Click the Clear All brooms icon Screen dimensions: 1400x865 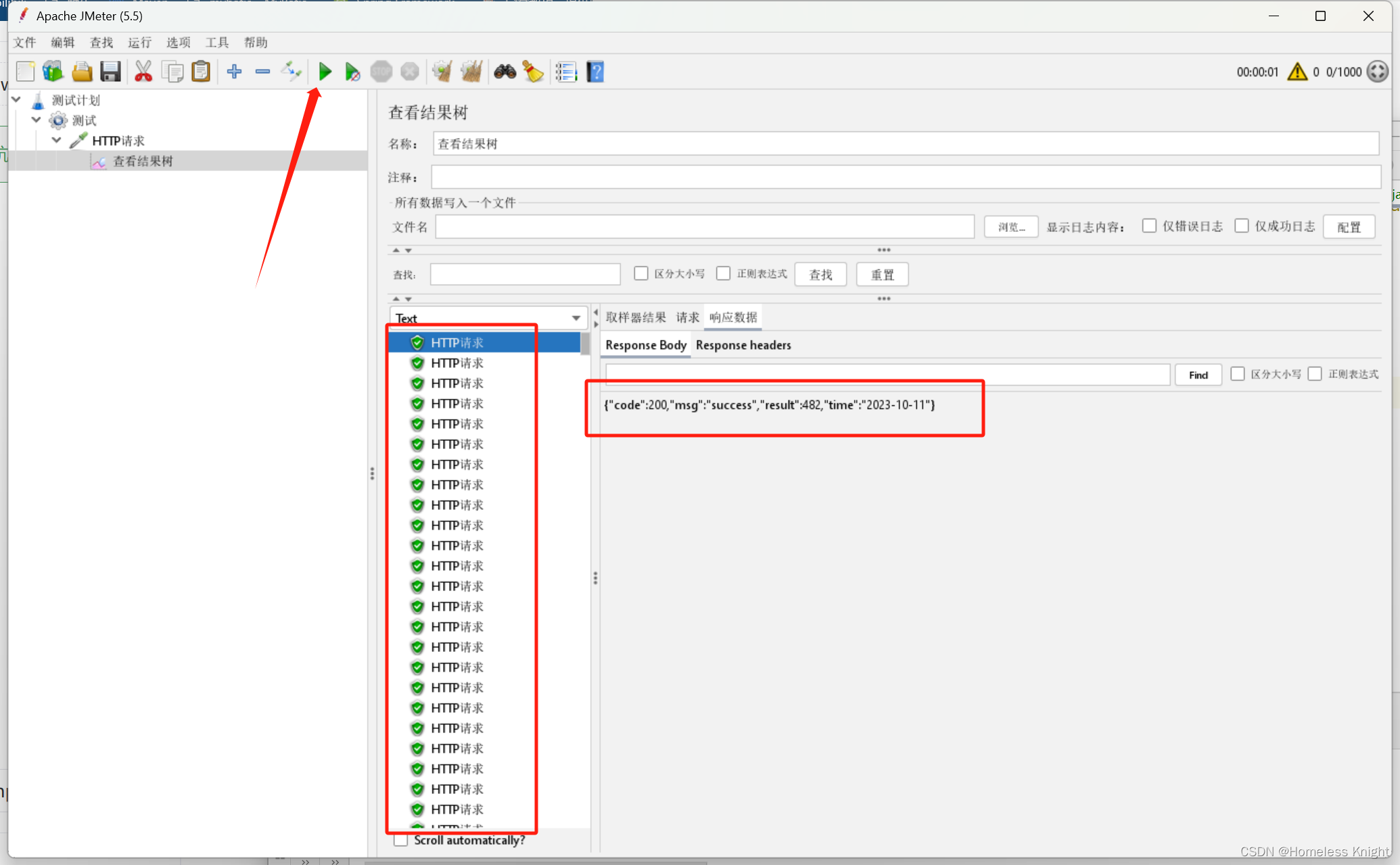click(471, 72)
